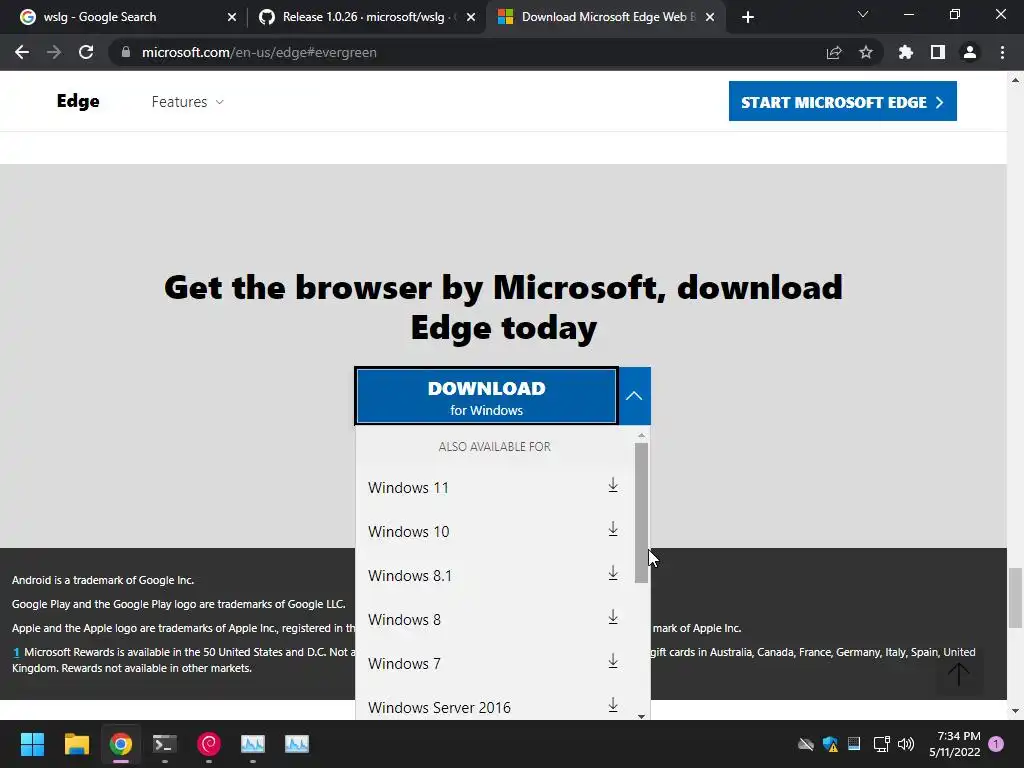Download icon for Windows 8.1
This screenshot has height=768, width=1024.
coord(613,573)
